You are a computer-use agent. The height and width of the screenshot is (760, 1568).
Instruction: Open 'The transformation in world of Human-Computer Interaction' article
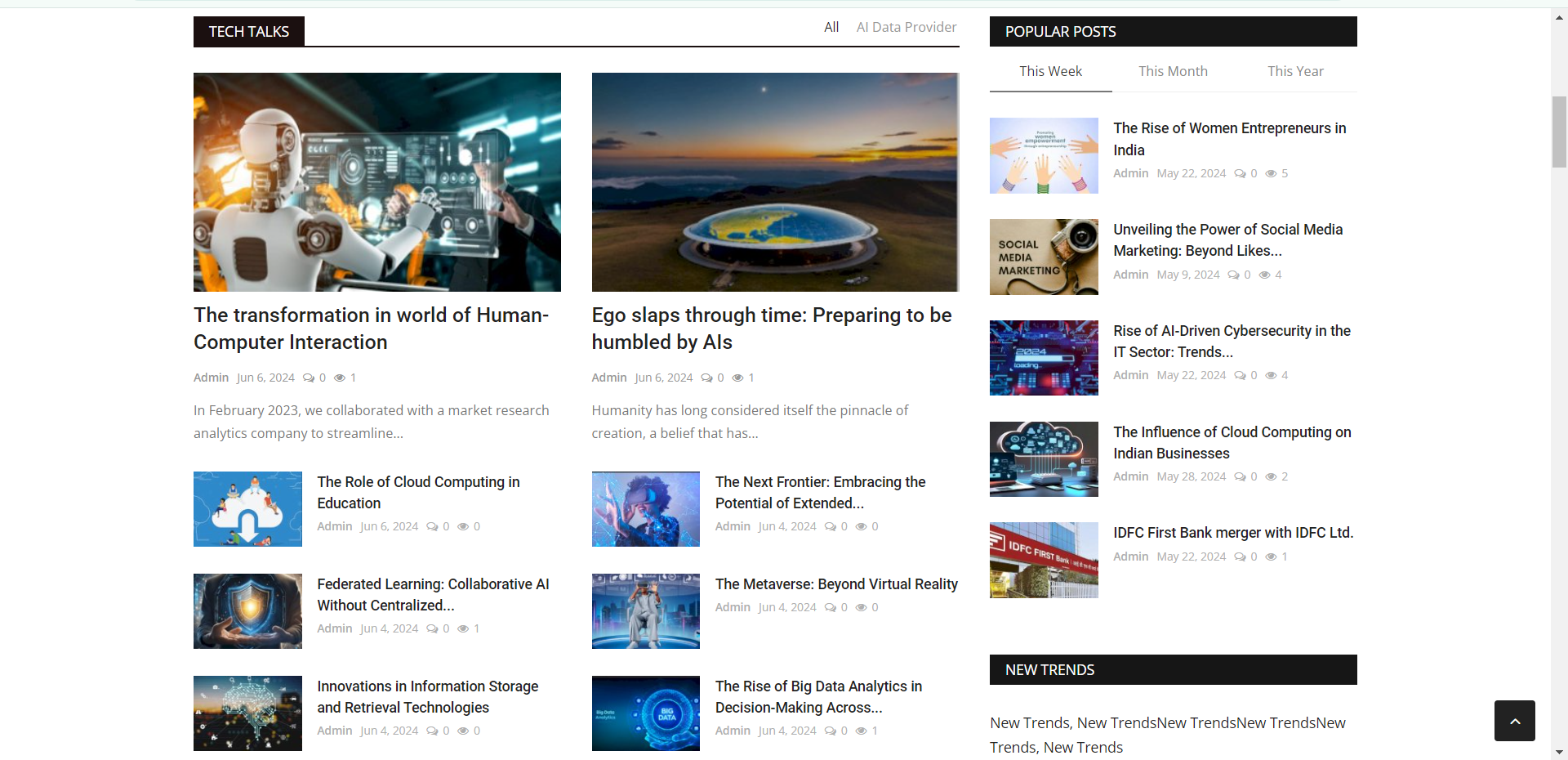pyautogui.click(x=372, y=329)
